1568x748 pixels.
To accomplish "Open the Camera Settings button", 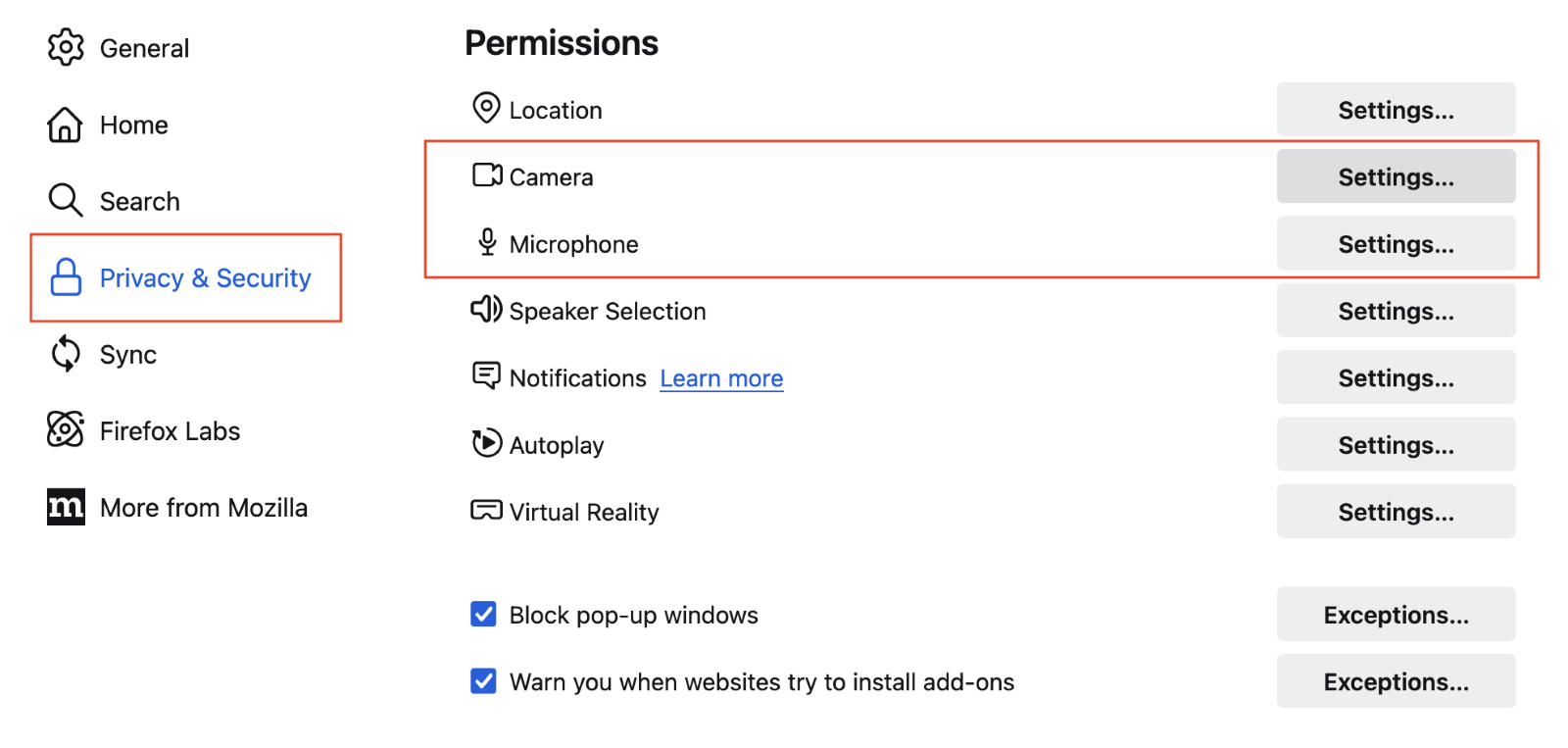I will (1396, 176).
